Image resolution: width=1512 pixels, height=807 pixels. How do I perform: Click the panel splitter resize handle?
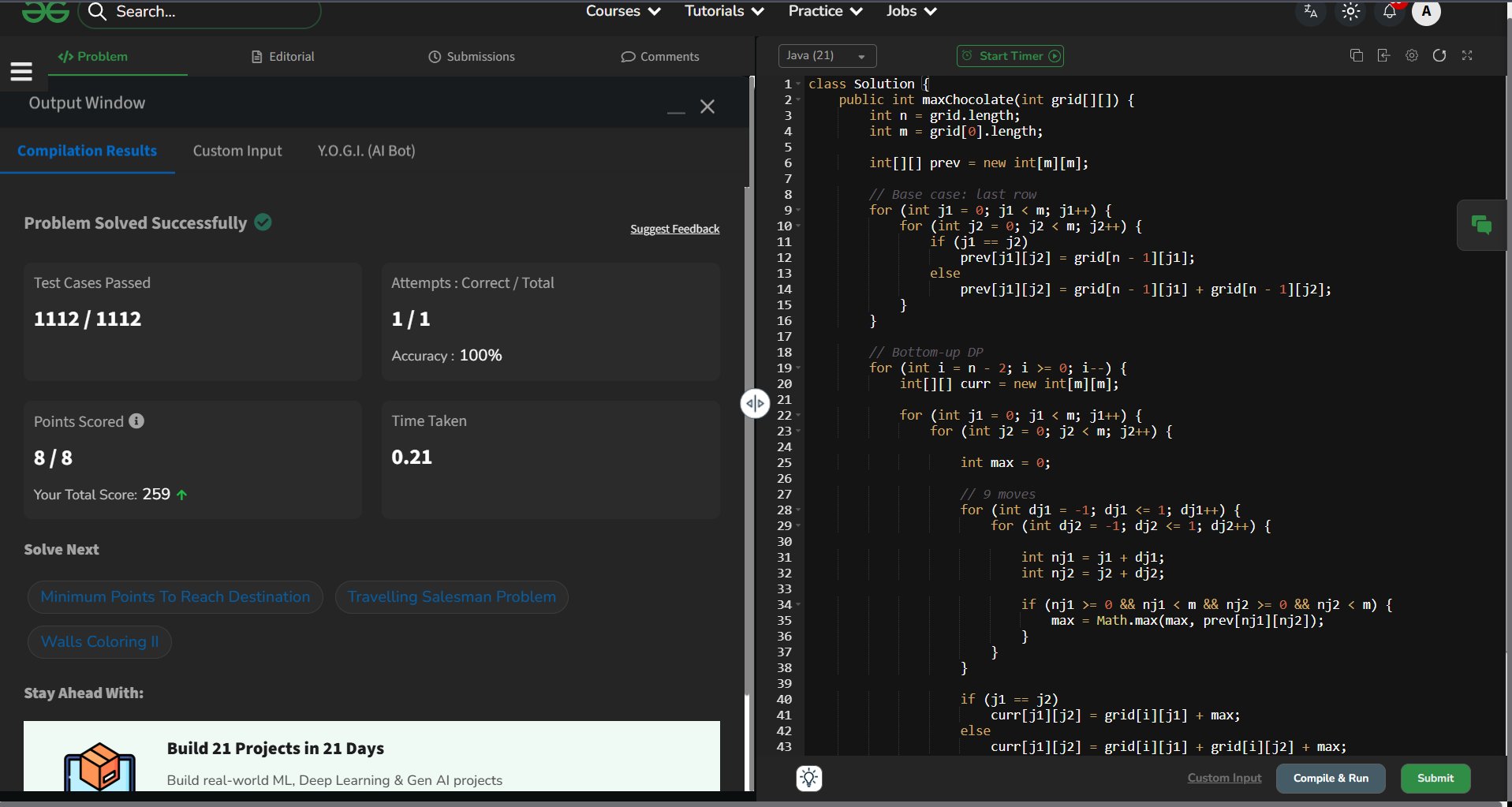tap(755, 404)
